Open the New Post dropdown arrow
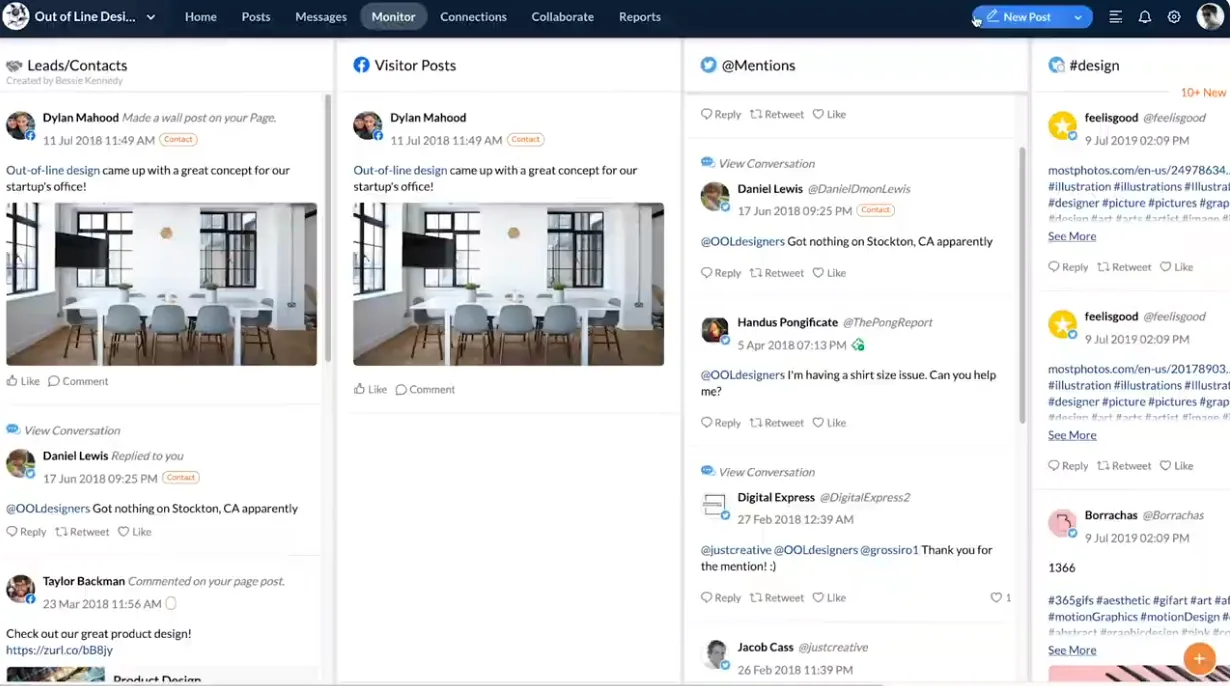This screenshot has height=686, width=1231. point(1077,17)
